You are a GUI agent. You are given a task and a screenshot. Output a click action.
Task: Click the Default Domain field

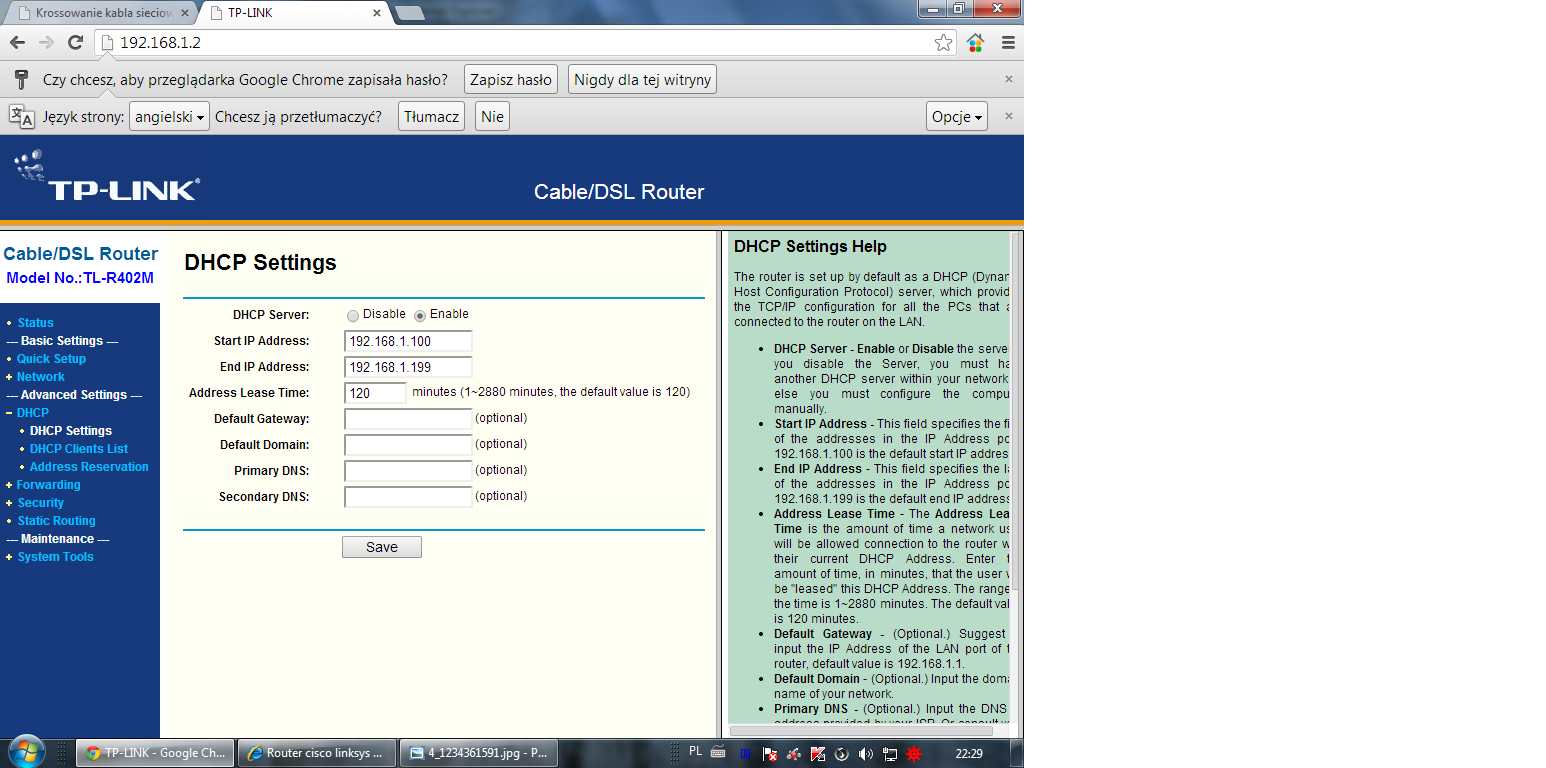point(408,445)
